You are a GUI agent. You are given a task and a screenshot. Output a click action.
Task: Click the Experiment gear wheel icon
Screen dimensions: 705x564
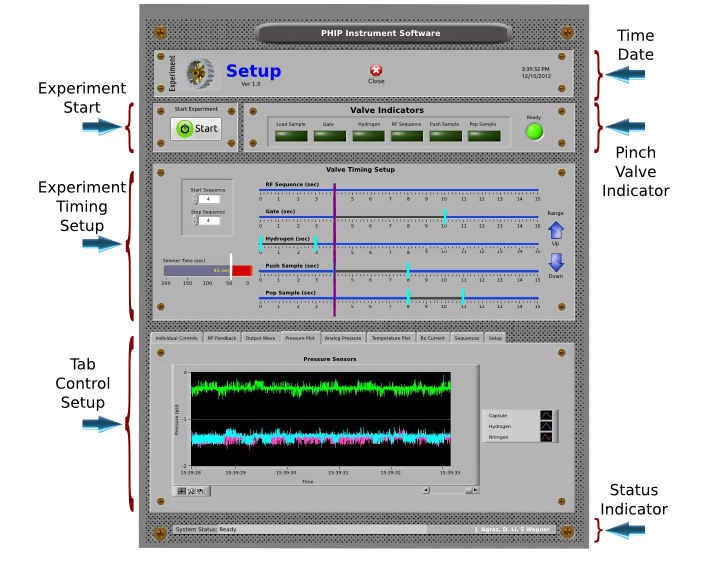pyautogui.click(x=200, y=73)
